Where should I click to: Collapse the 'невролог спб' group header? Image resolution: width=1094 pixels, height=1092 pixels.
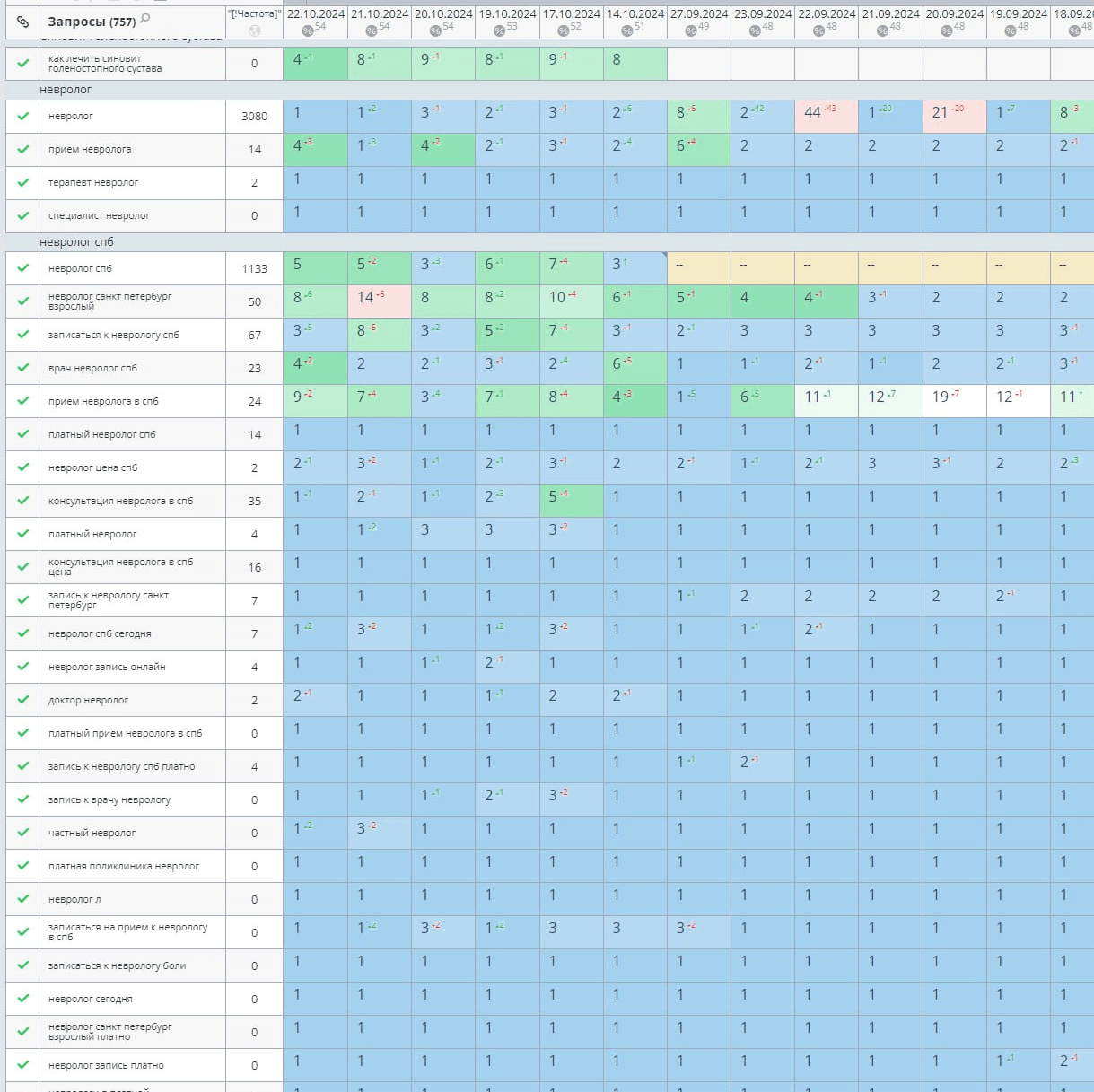tap(76, 242)
